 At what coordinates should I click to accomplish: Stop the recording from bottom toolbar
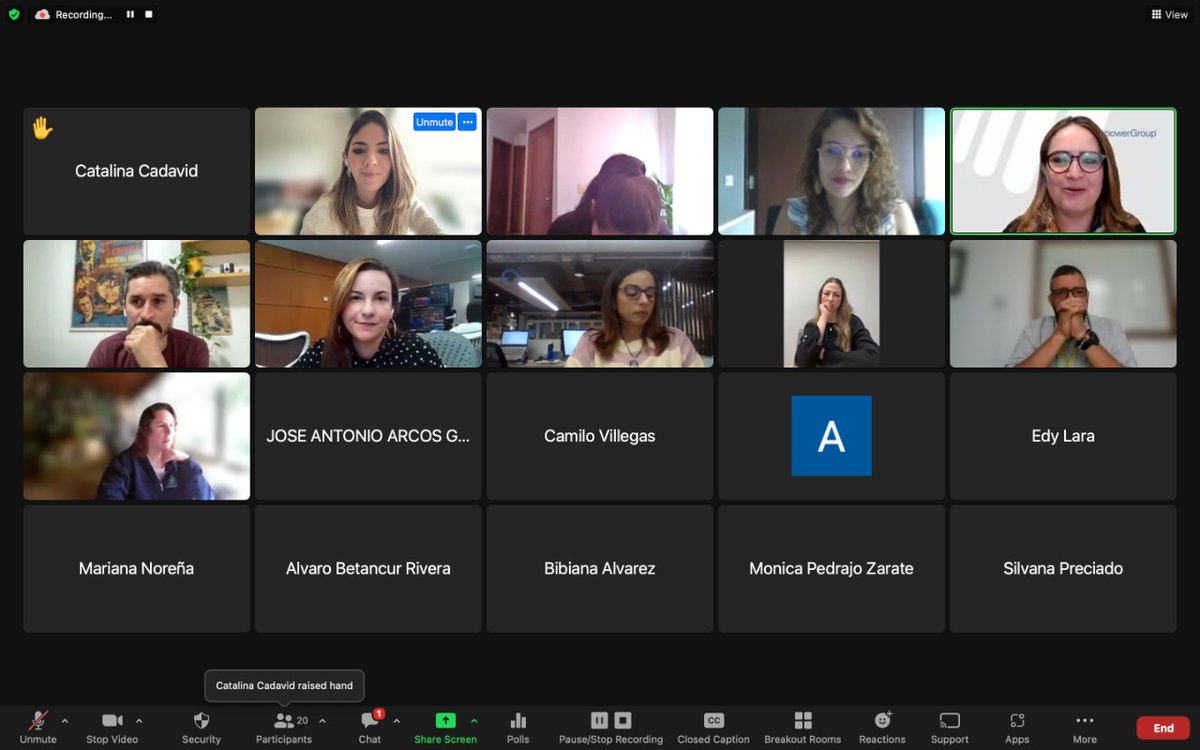623,720
